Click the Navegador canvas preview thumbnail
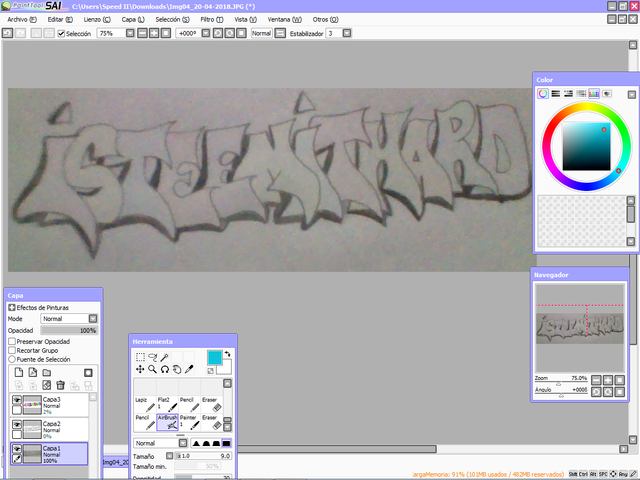The image size is (640, 480). tap(580, 328)
